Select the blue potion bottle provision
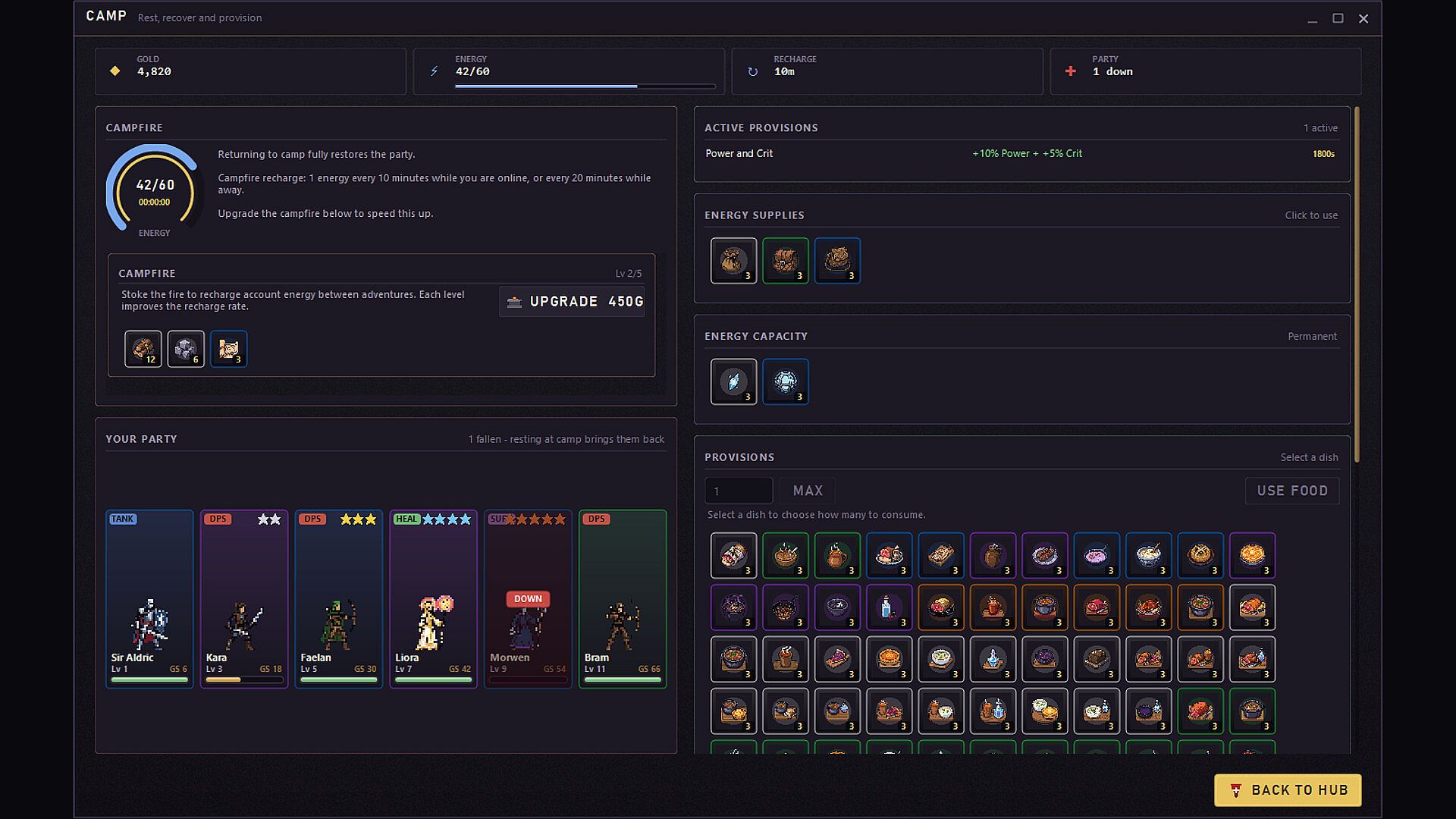 tap(889, 607)
